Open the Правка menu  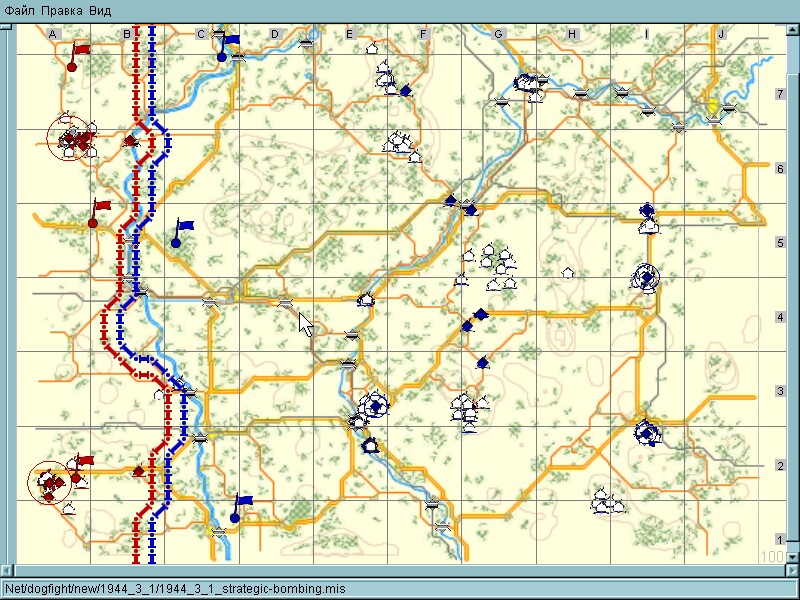click(x=62, y=10)
